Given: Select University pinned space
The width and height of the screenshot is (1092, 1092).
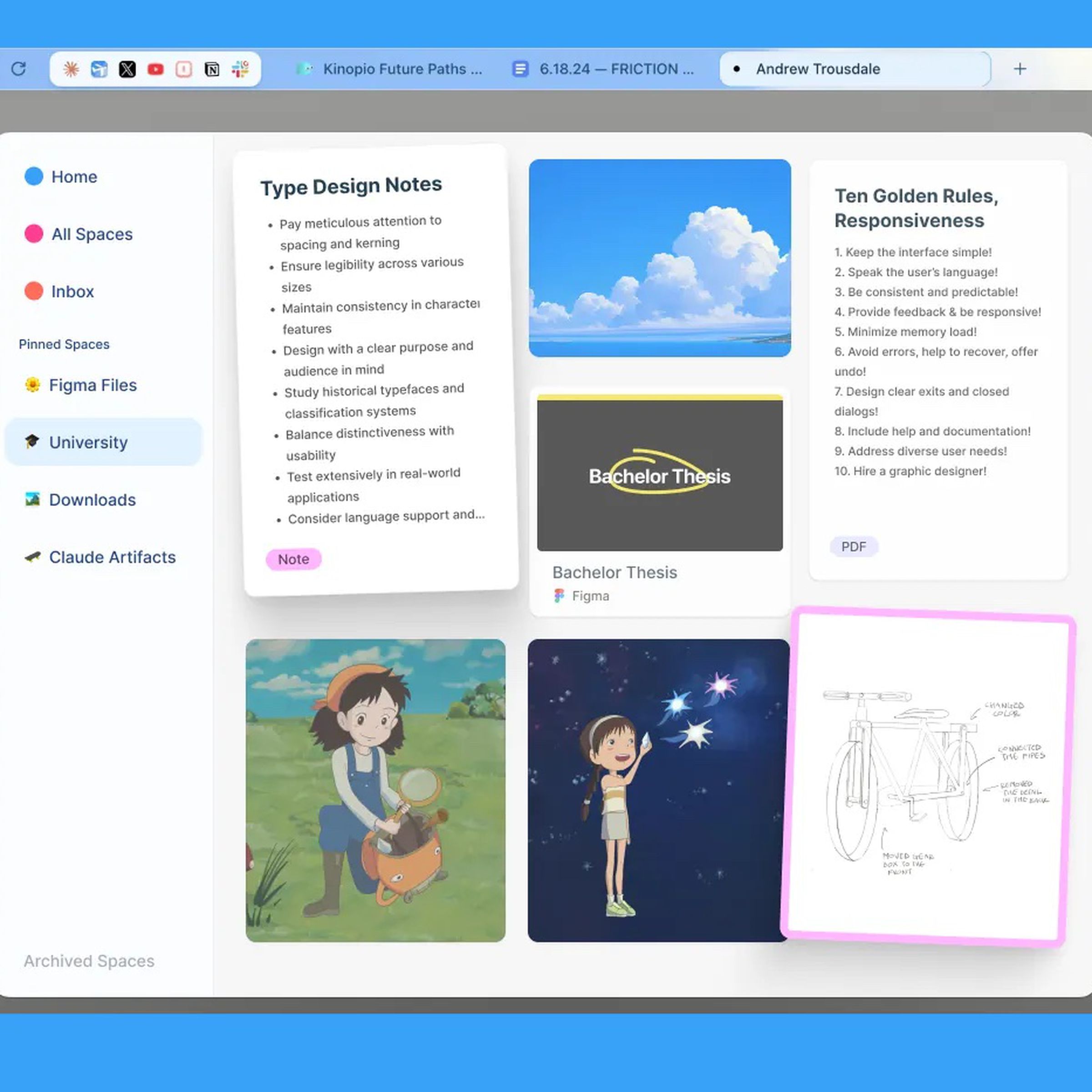Looking at the screenshot, I should (103, 442).
